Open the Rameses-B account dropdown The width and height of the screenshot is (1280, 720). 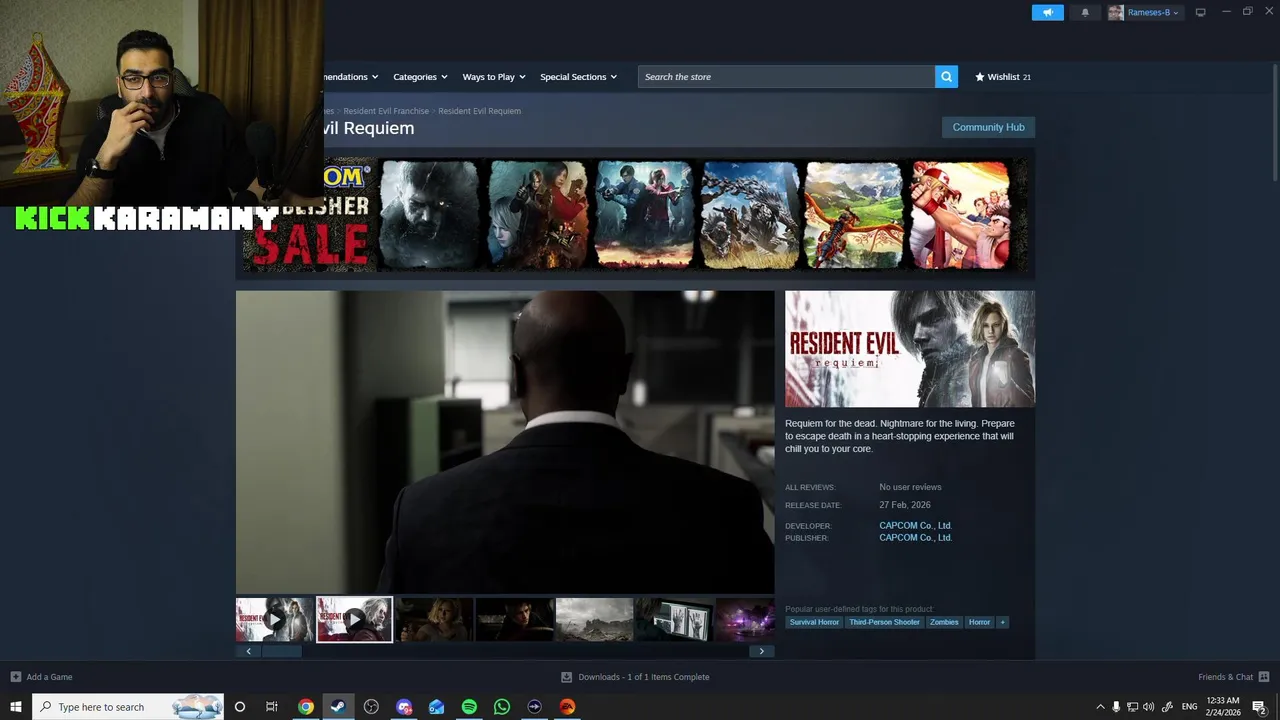(1144, 12)
